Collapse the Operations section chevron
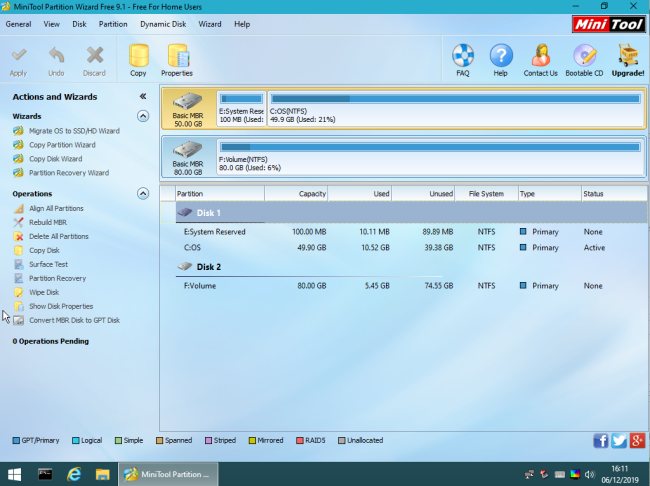 (143, 193)
